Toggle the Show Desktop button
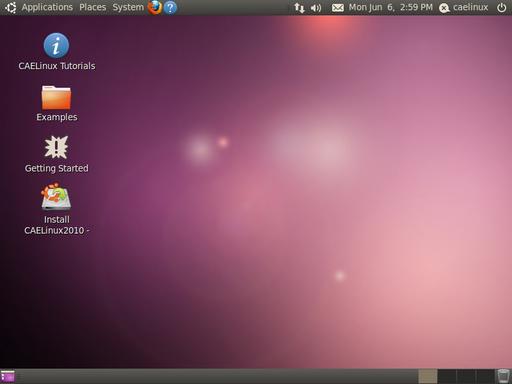This screenshot has width=512, height=384. [x=8, y=377]
